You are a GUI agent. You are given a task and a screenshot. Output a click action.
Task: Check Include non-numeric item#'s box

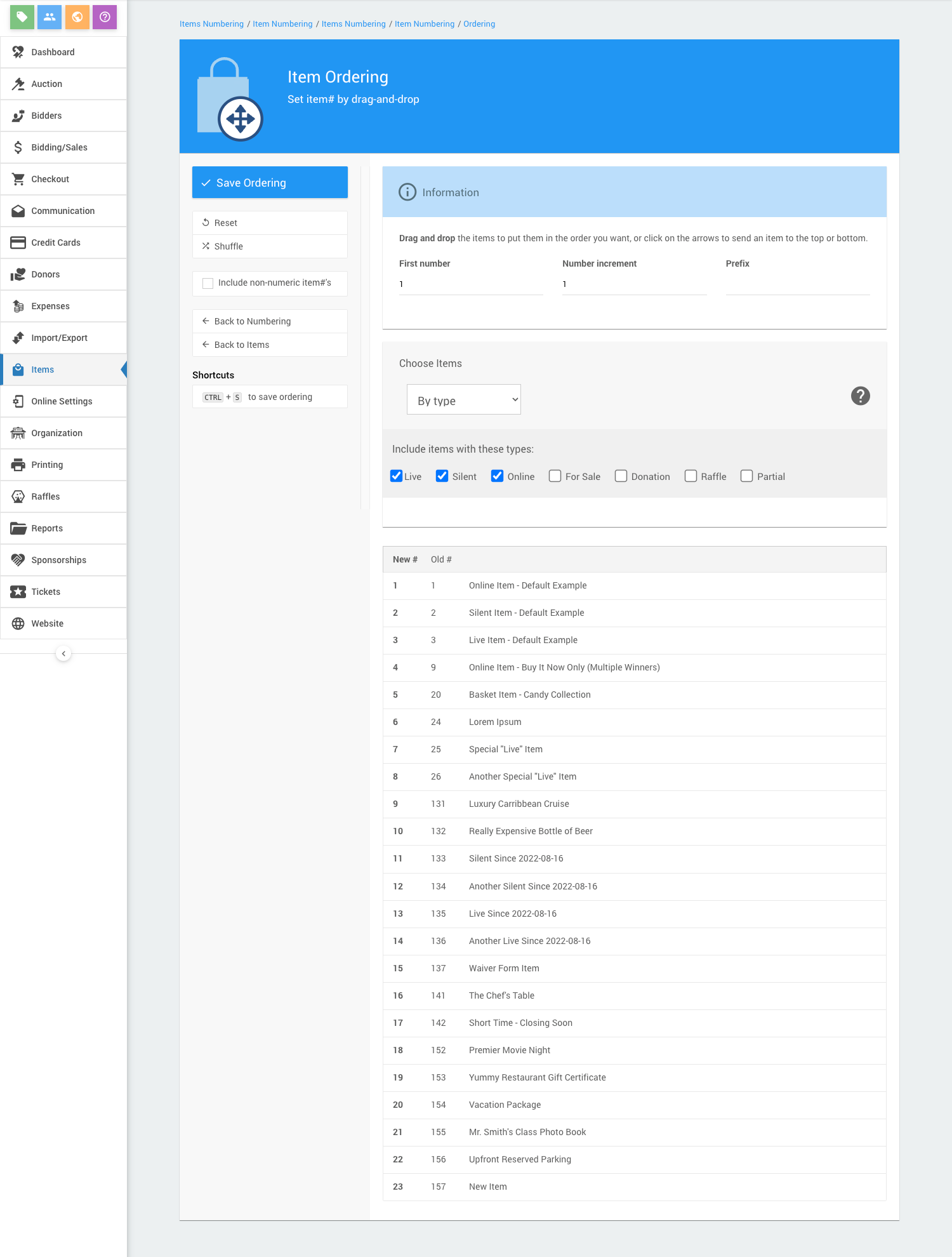208,283
